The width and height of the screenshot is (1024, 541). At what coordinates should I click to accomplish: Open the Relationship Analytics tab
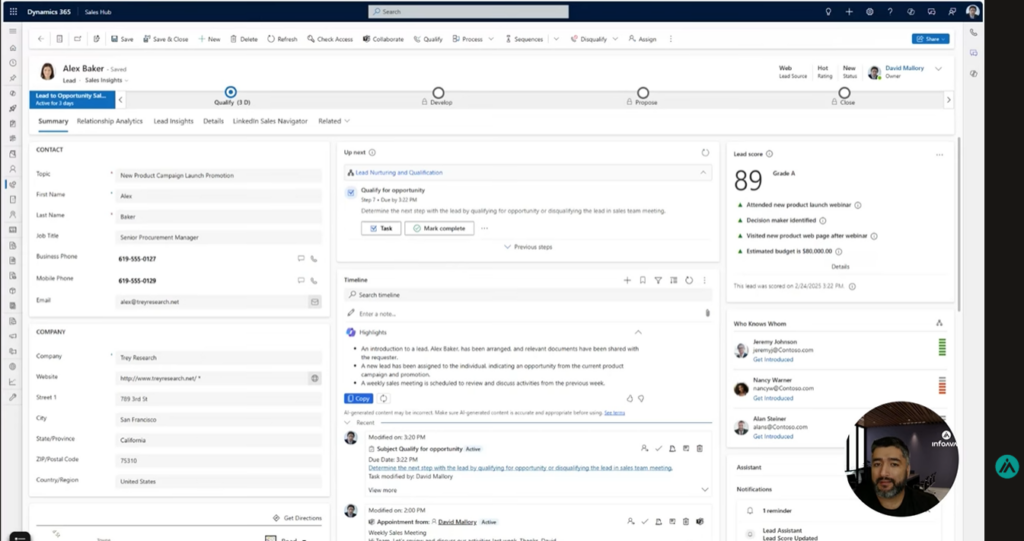click(110, 121)
